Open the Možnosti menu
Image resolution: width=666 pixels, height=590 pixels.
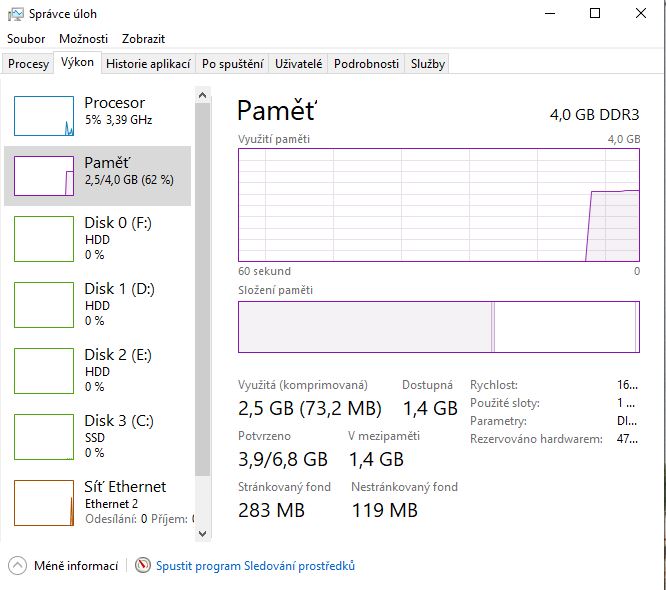[x=83, y=39]
